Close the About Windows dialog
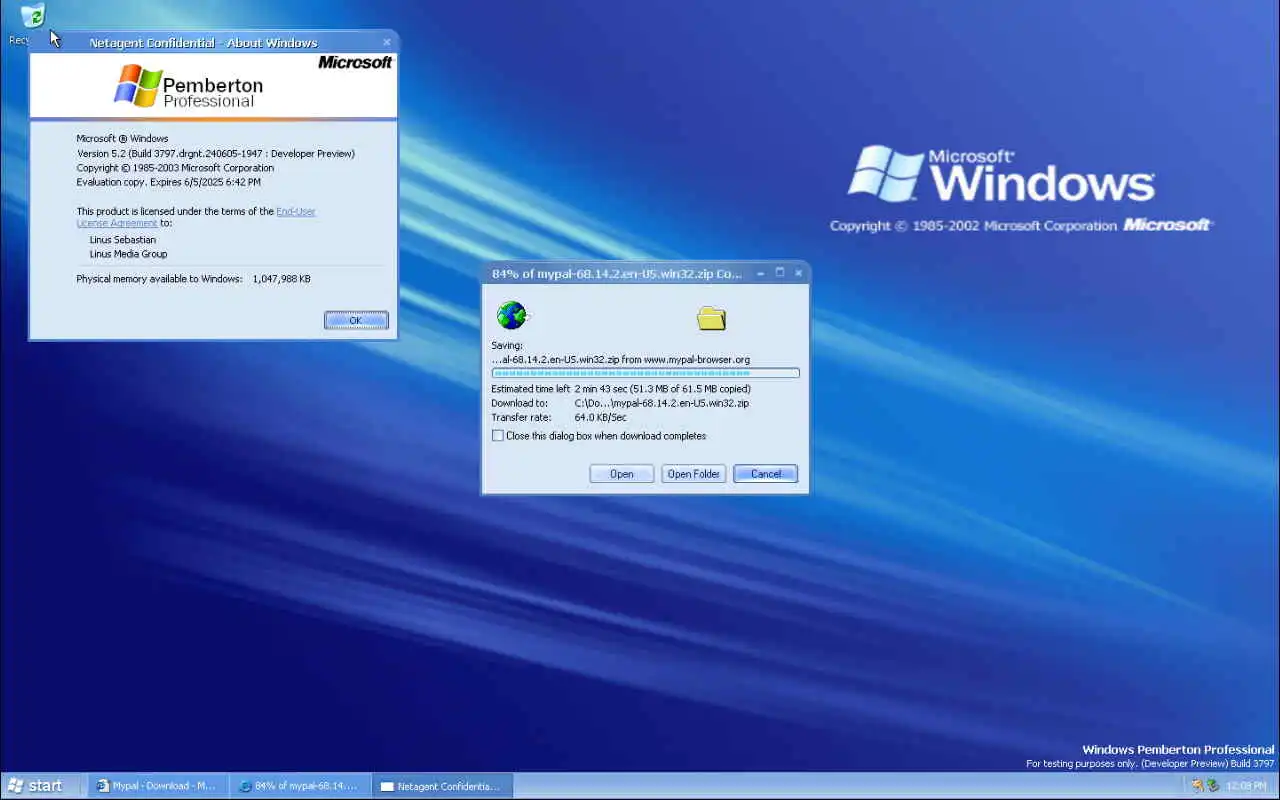Screen dimensions: 1280x800 [x=387, y=43]
